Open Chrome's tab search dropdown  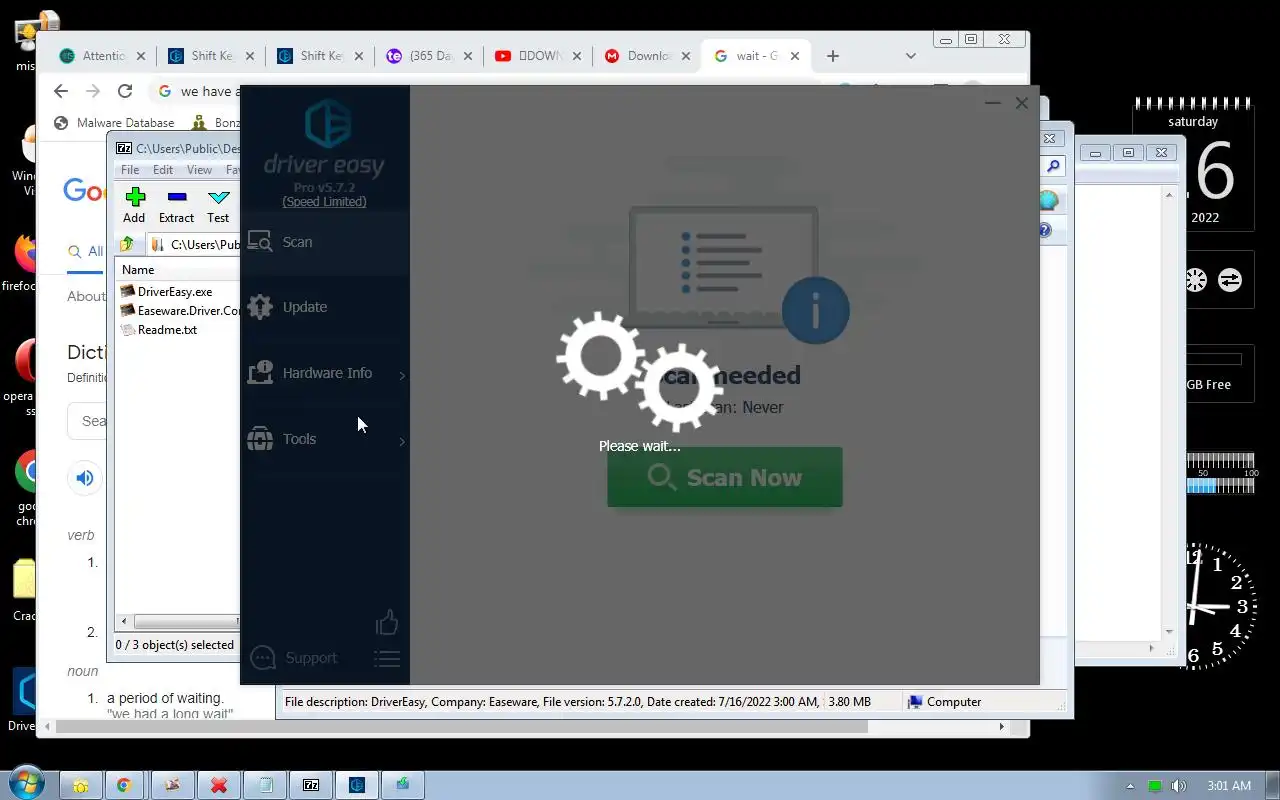click(x=910, y=56)
